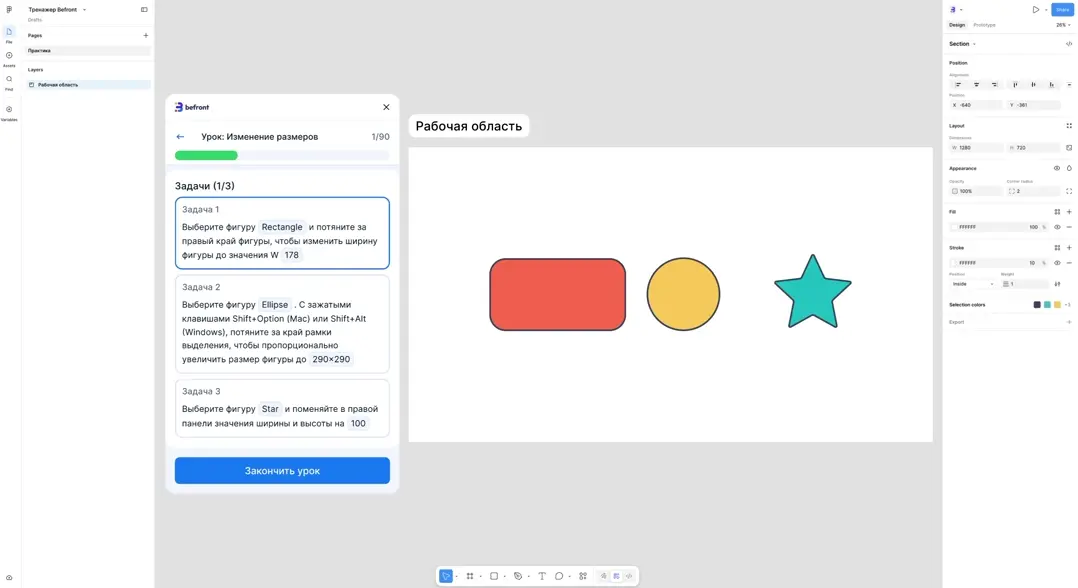The height and width of the screenshot is (588, 1078).
Task: Open the Find search panel
Action: point(9,82)
